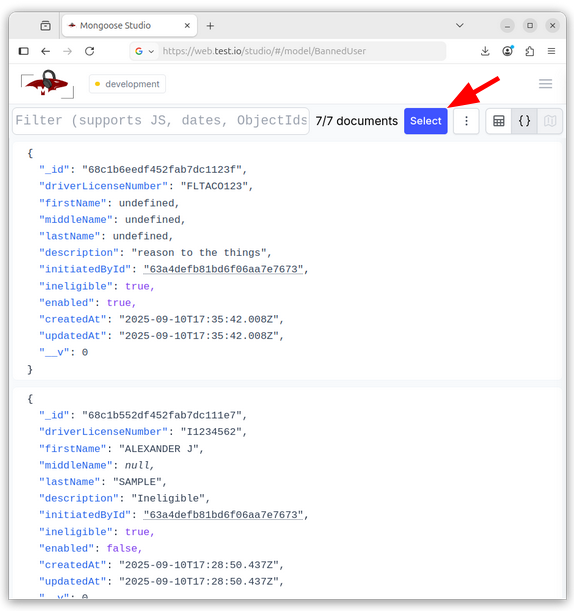
Task: Click the blue Select button
Action: pos(426,121)
